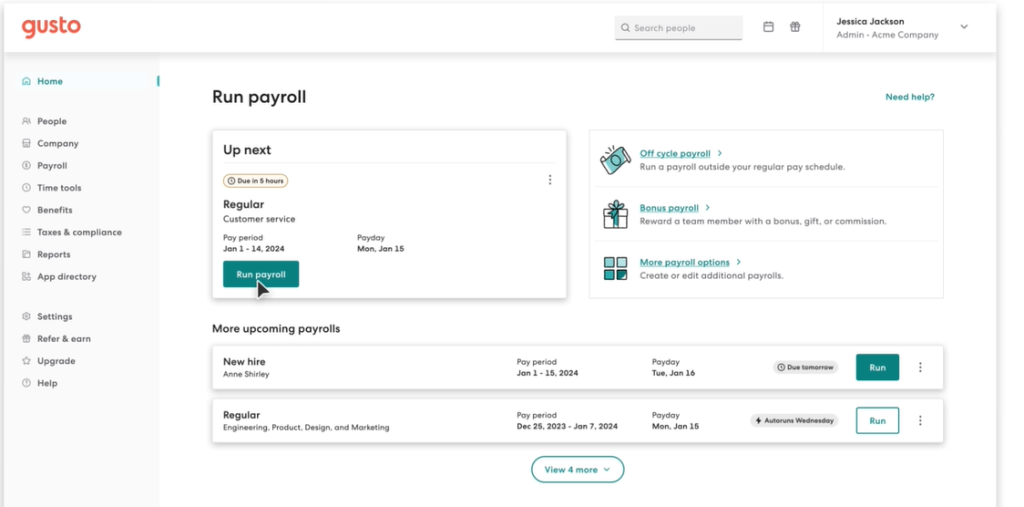Click the gift icon in the header

pos(795,27)
